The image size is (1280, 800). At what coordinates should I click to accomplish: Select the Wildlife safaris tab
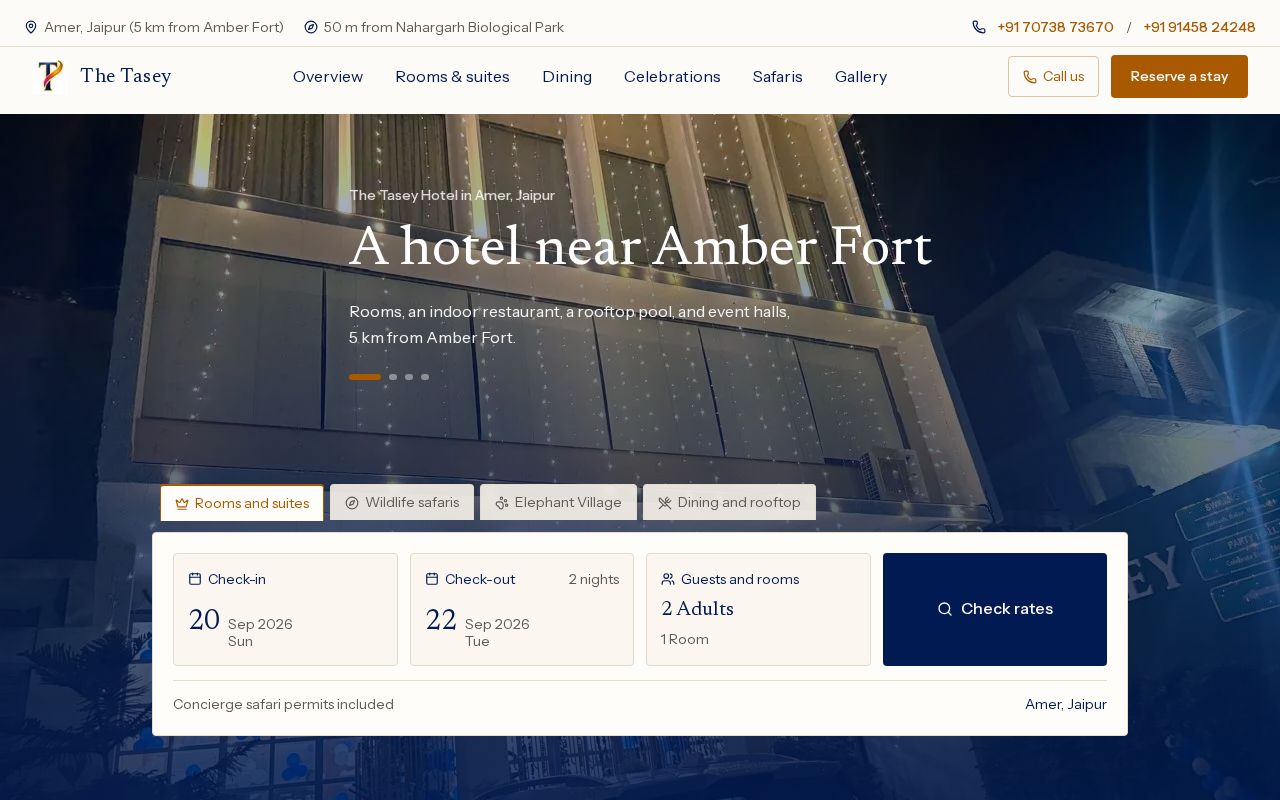402,502
